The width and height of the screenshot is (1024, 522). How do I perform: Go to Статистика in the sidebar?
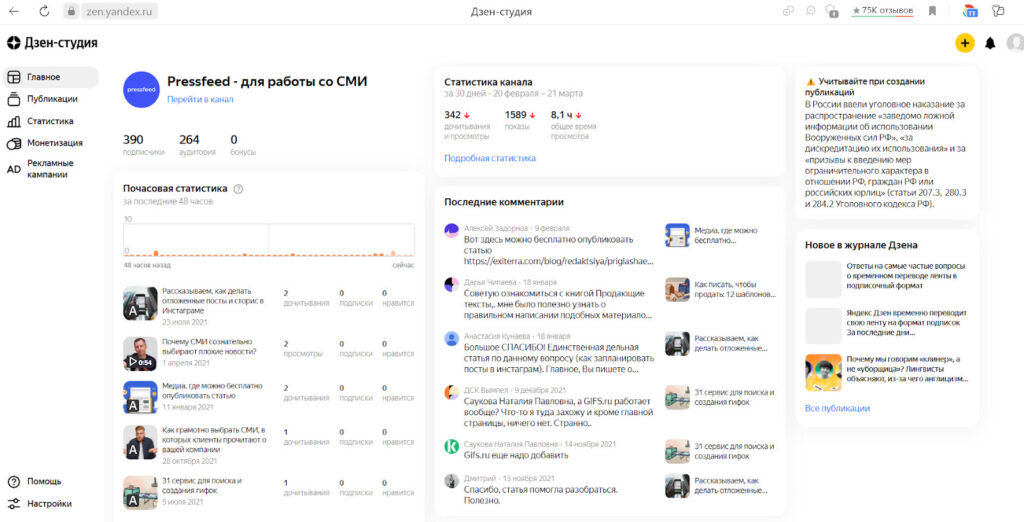[49, 121]
